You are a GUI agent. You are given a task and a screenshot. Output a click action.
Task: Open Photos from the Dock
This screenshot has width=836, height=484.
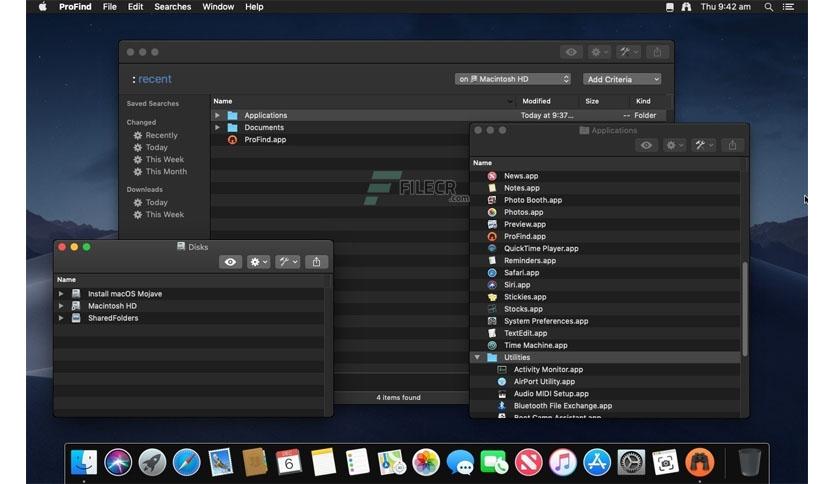426,462
